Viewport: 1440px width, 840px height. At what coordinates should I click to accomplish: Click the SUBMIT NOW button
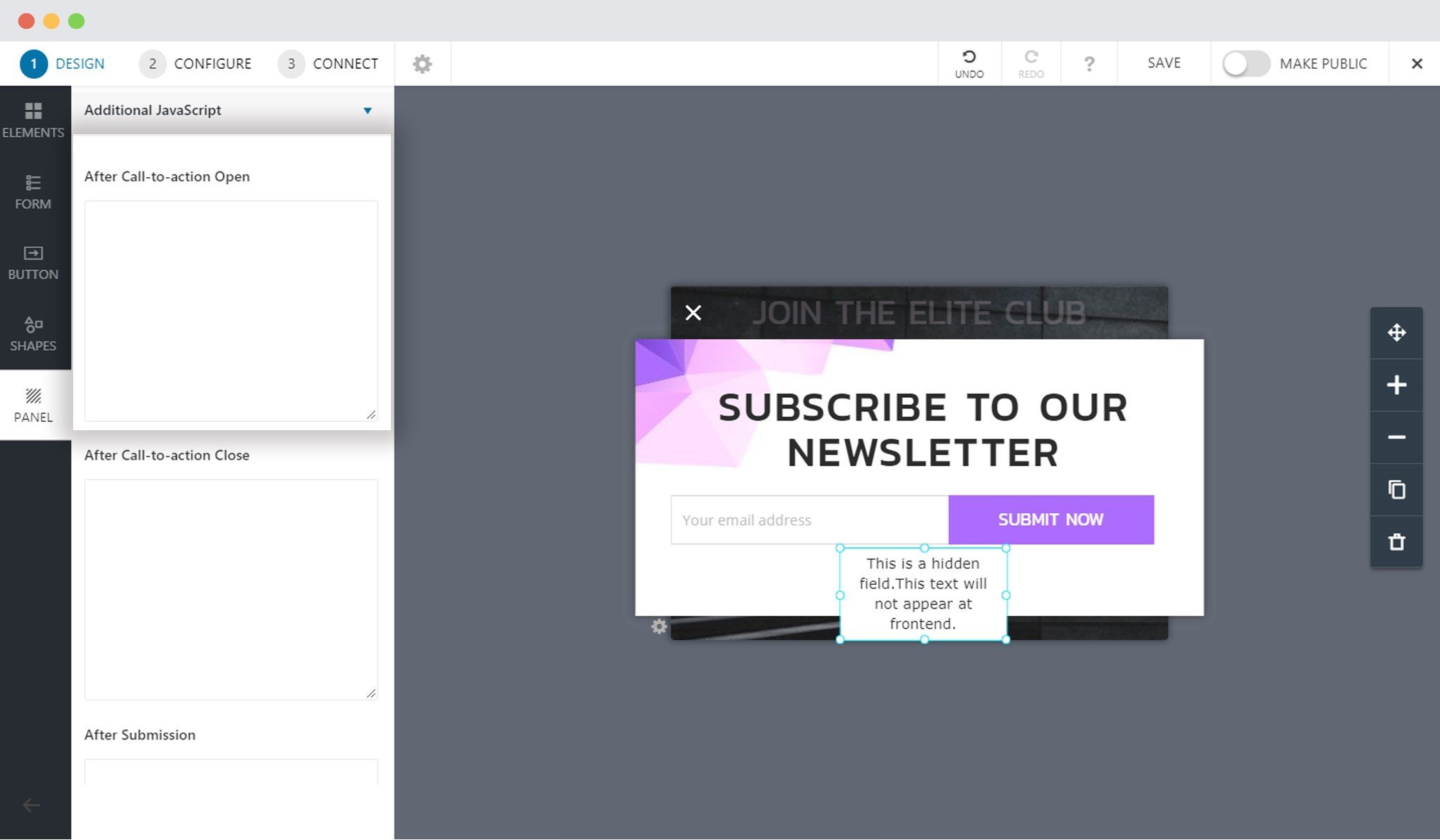(1051, 519)
